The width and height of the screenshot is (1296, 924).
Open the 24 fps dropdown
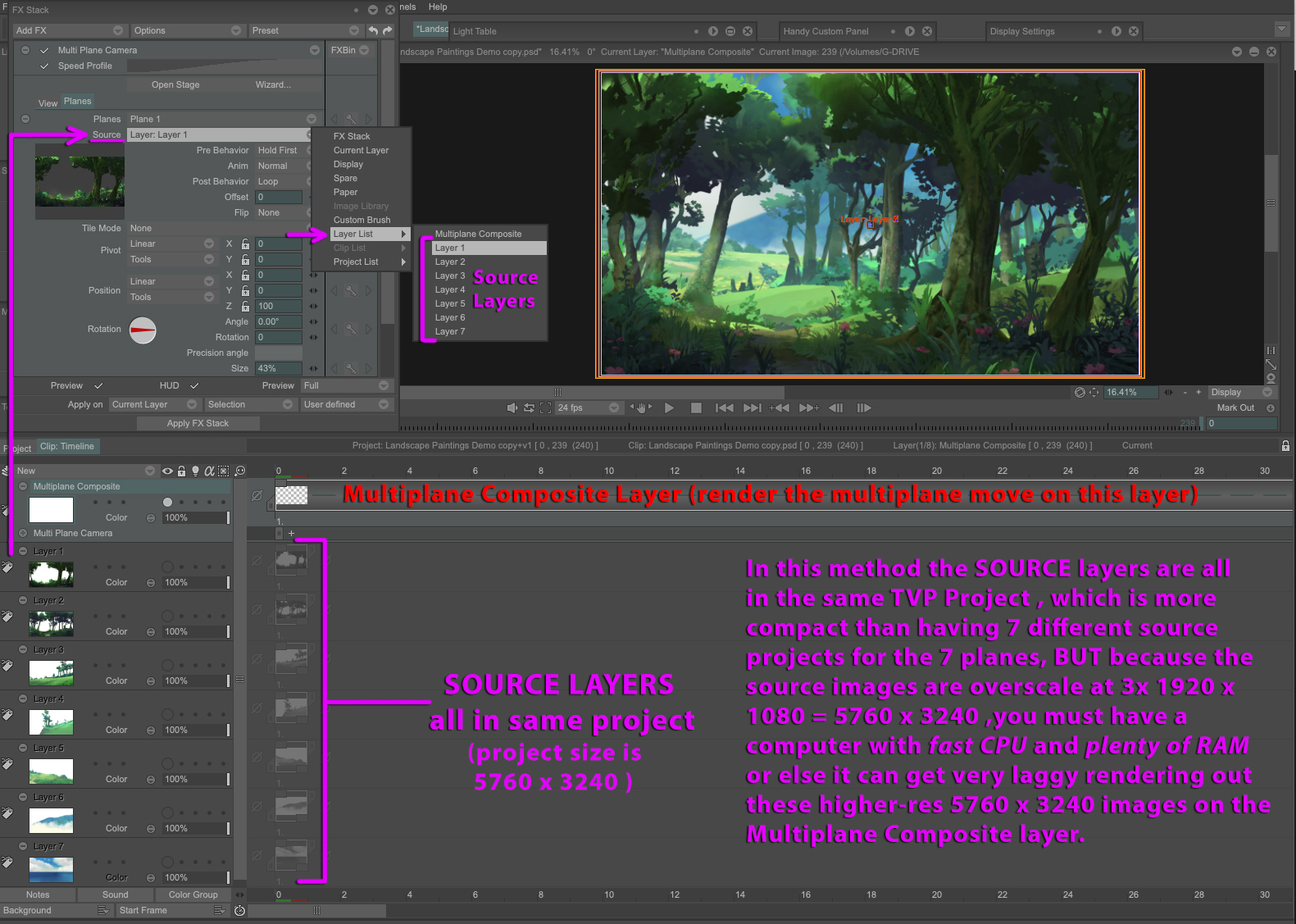pos(588,407)
